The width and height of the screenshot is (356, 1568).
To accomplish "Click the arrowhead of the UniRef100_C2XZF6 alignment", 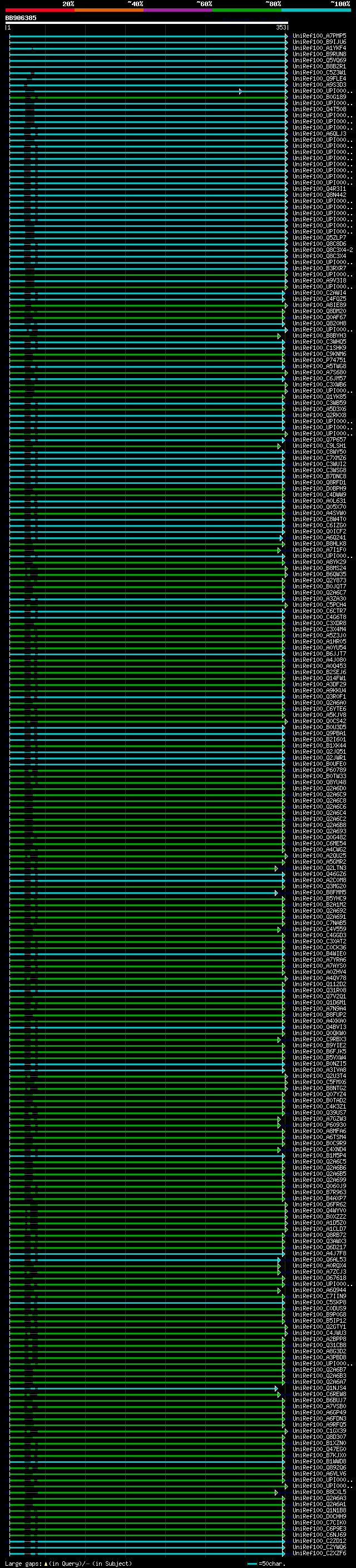I will click(x=284, y=1554).
